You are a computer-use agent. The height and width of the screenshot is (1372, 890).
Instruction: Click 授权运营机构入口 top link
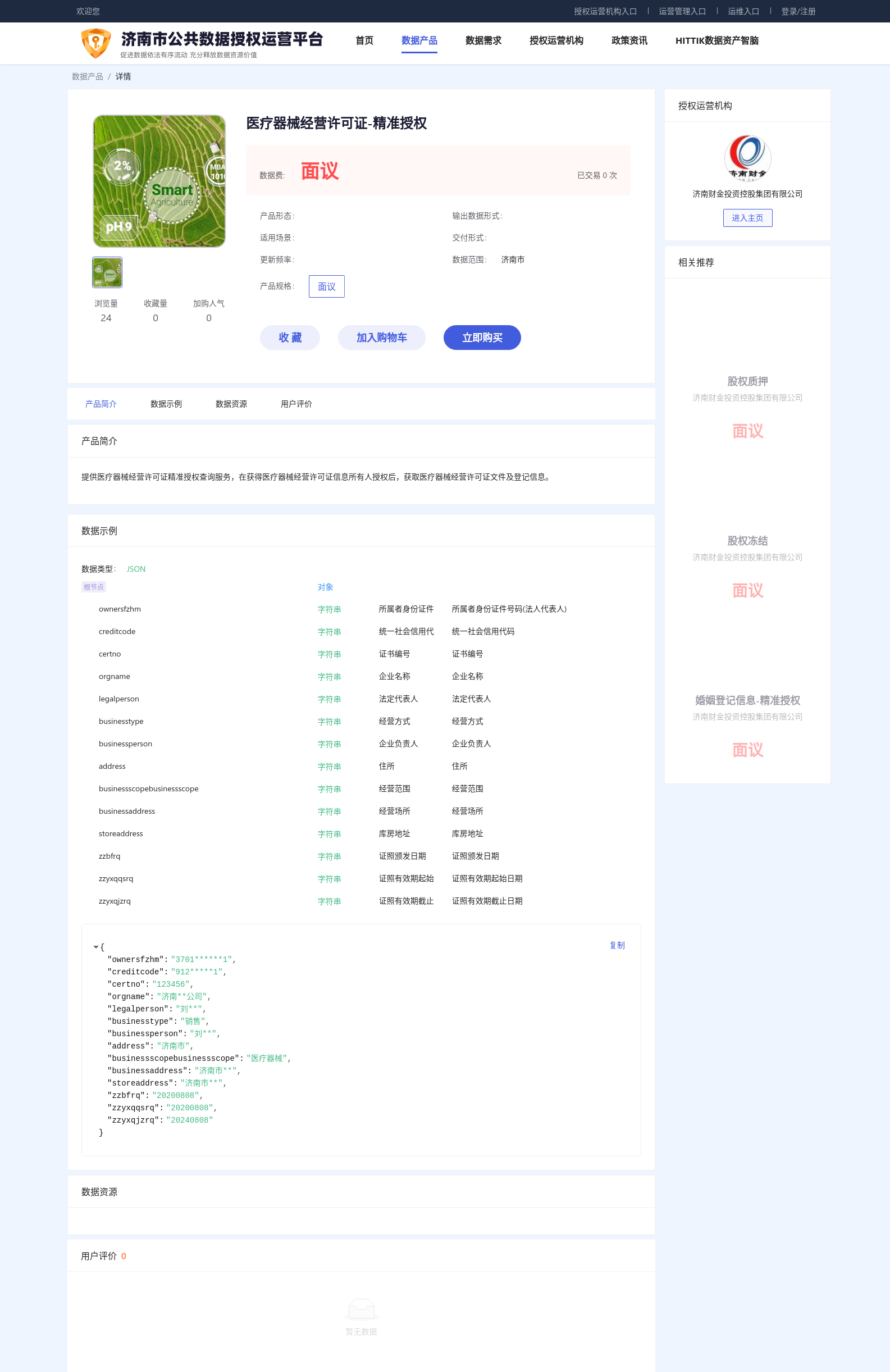pos(605,11)
